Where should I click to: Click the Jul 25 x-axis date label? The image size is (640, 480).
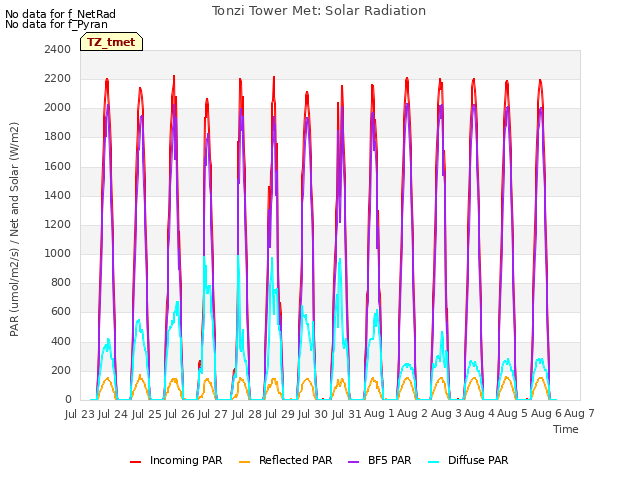pyautogui.click(x=146, y=414)
